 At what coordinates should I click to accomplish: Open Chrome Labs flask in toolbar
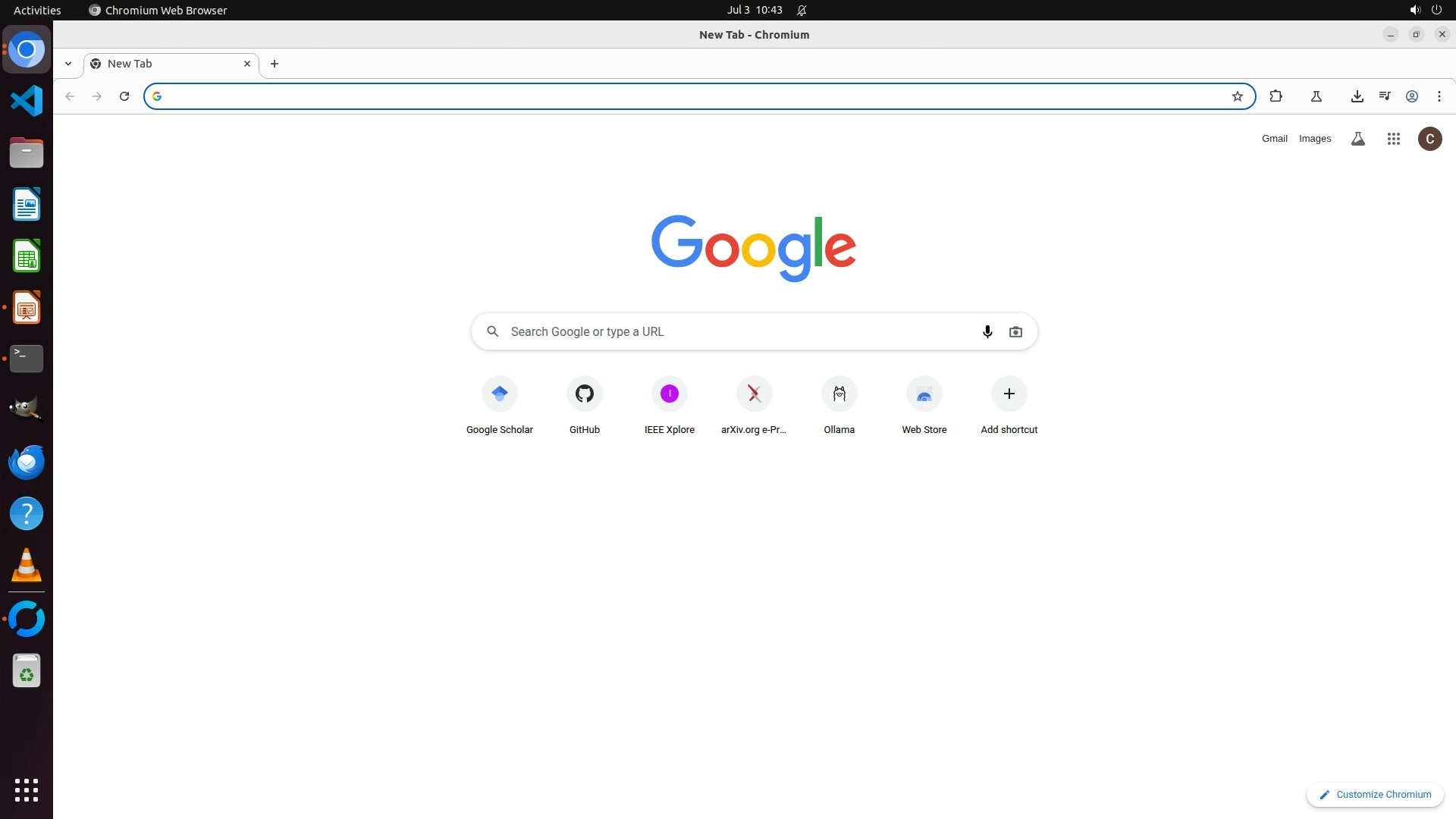tap(1316, 96)
